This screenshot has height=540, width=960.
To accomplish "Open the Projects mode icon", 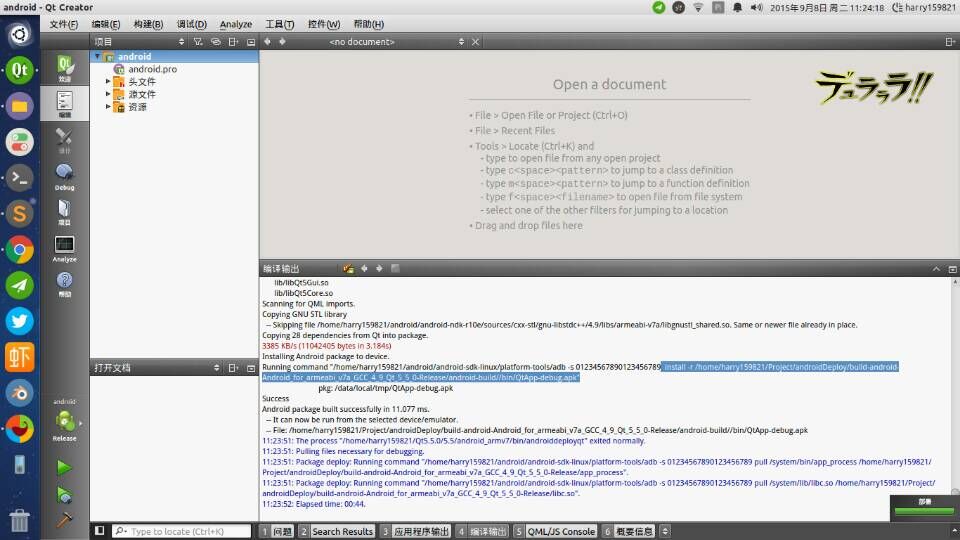I will (64, 212).
